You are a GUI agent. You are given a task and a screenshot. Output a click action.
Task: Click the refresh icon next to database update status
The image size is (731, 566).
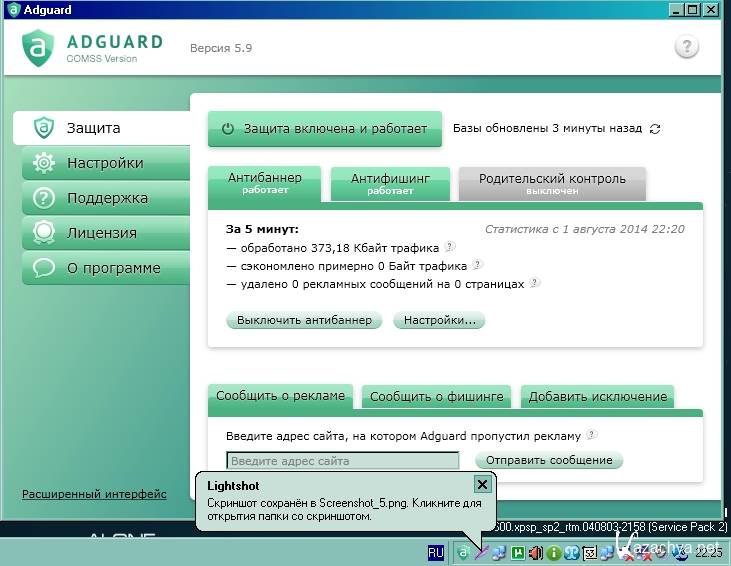(x=655, y=129)
